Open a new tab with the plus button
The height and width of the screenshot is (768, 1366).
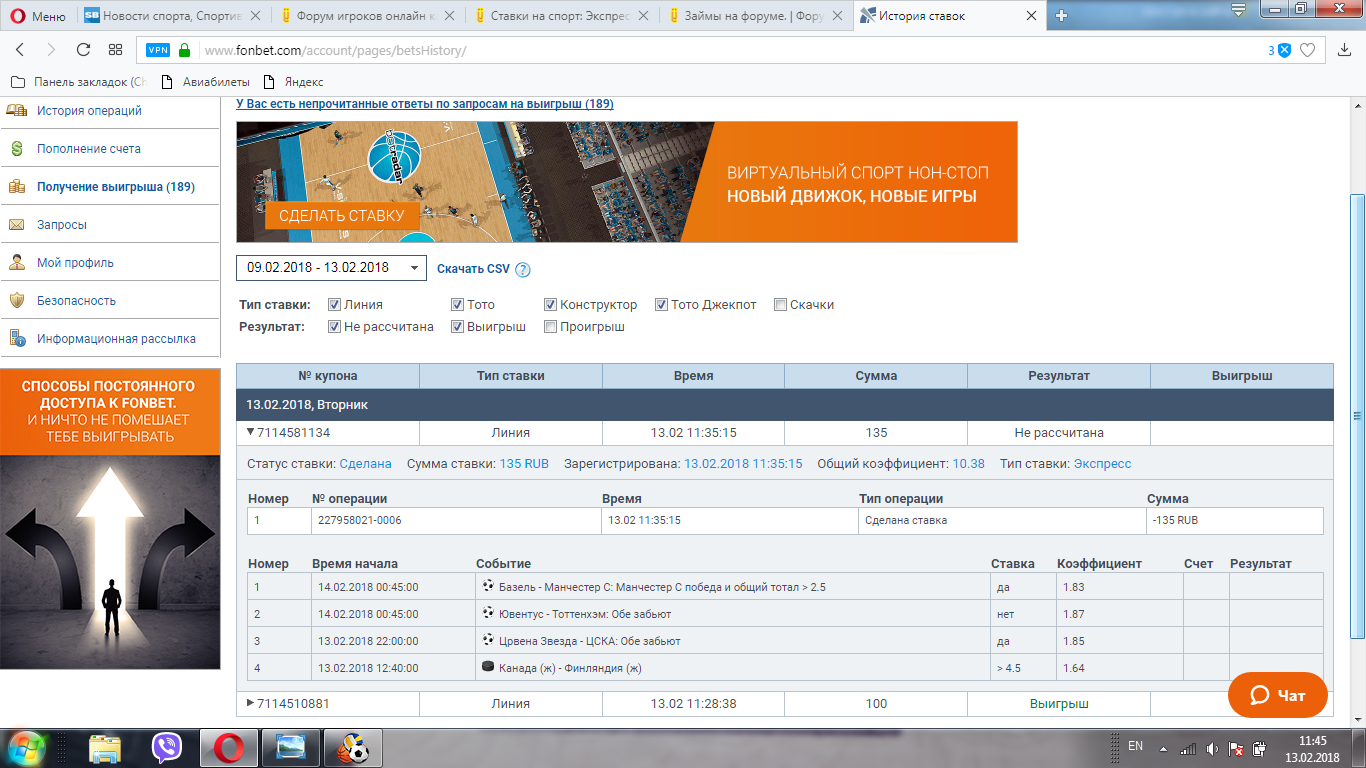coord(1062,15)
